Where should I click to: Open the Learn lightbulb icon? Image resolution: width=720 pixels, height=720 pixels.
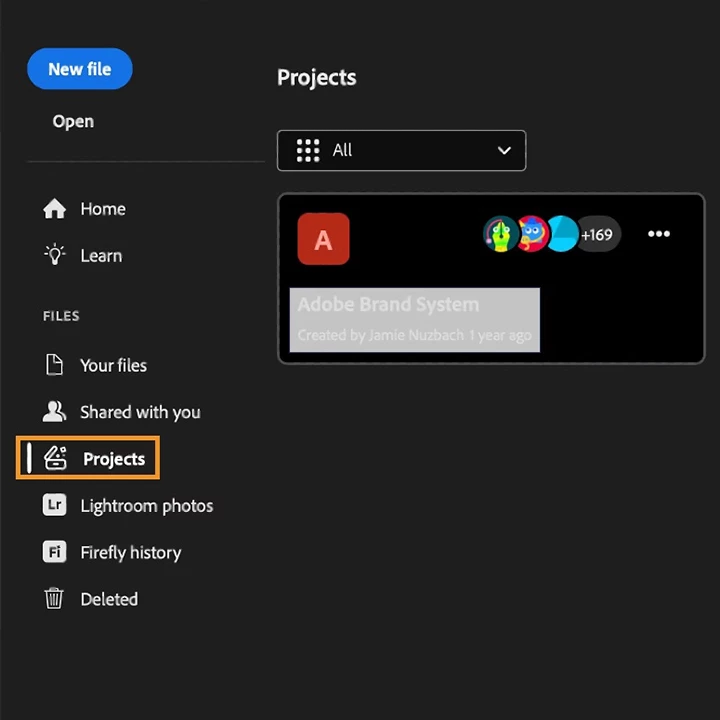pyautogui.click(x=55, y=255)
